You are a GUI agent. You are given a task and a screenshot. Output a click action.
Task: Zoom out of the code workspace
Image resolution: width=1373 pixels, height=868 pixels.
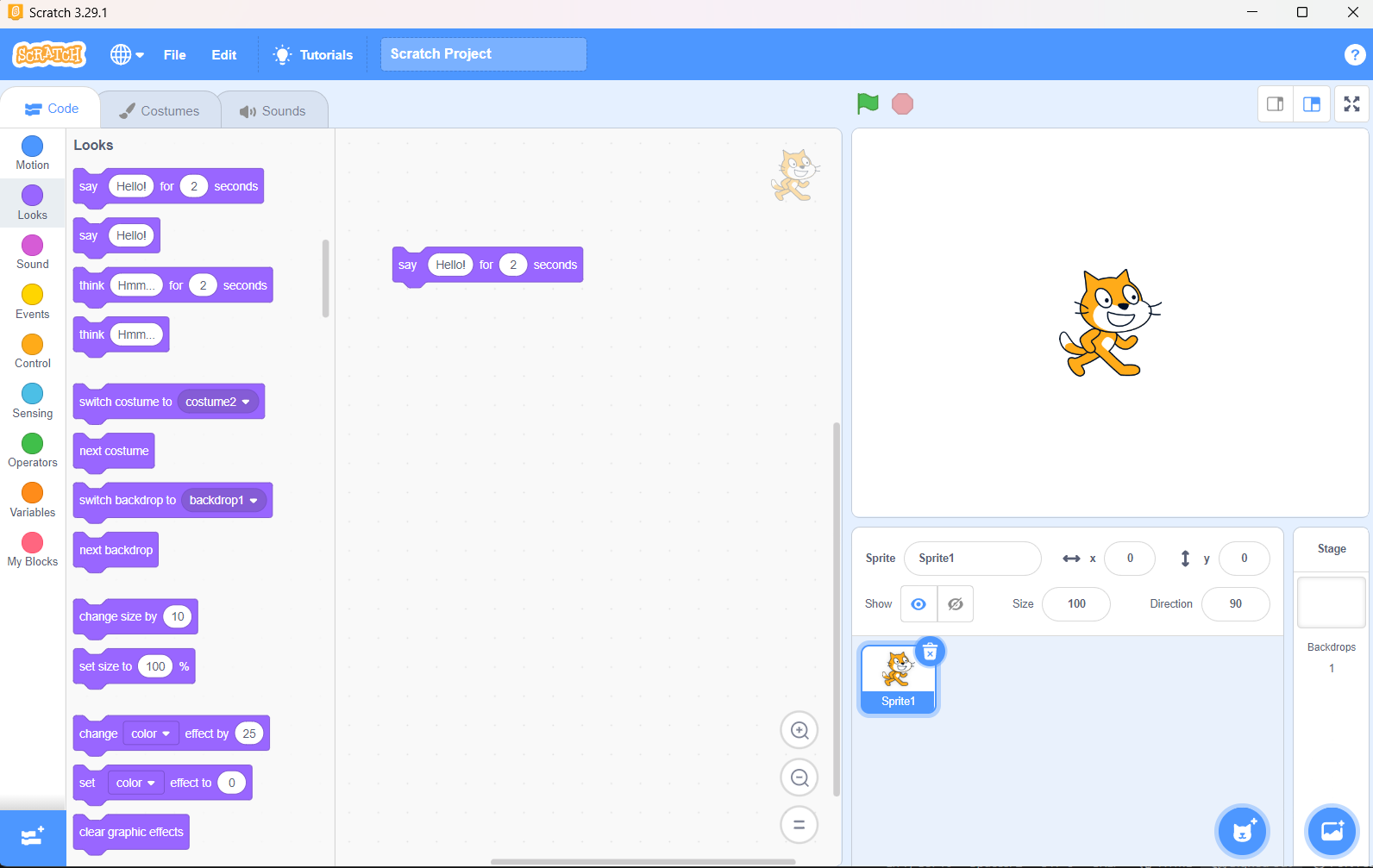(x=799, y=778)
